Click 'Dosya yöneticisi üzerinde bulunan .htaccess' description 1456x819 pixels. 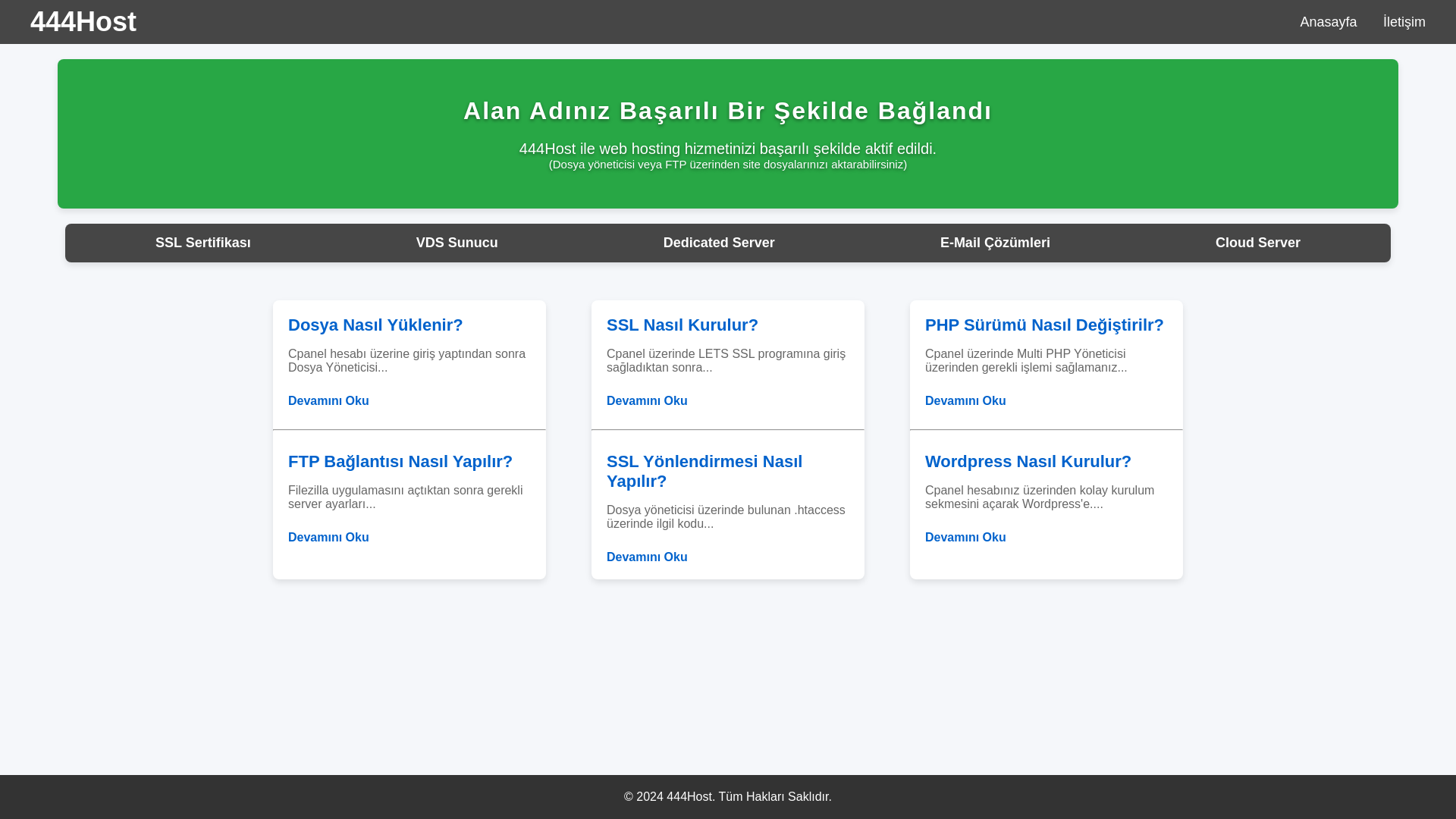pyautogui.click(x=726, y=516)
